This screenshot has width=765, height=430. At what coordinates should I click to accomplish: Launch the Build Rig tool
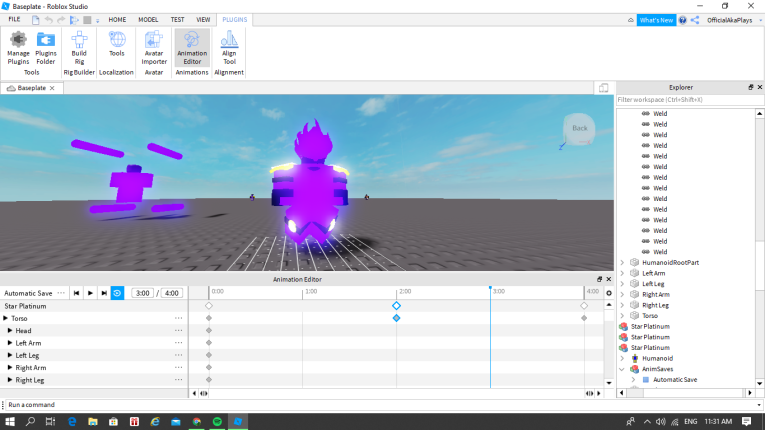(x=79, y=48)
